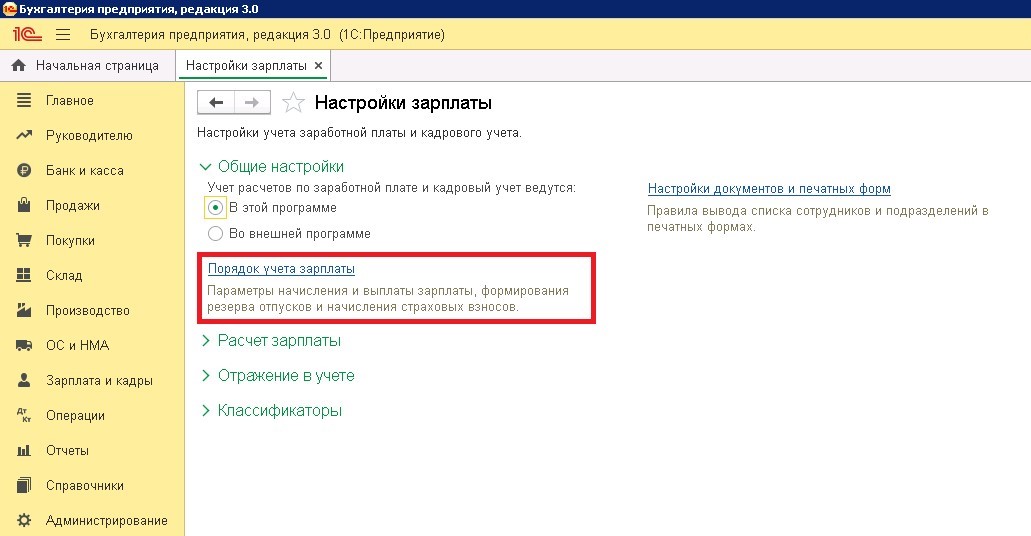Click the ОС и НМА truck icon
The image size is (1031, 536).
pyautogui.click(x=24, y=345)
